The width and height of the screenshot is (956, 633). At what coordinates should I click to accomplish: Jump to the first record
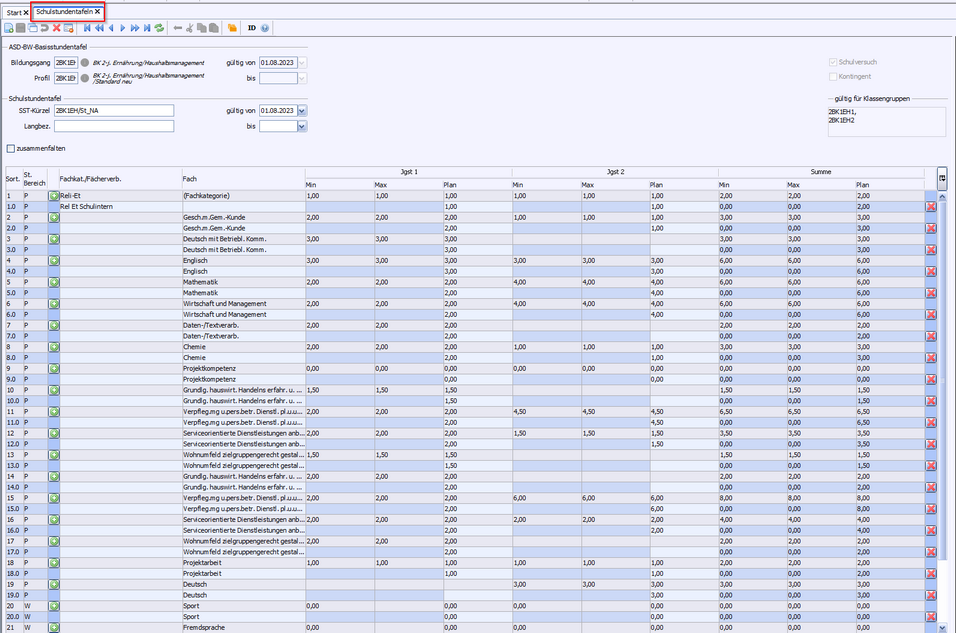click(x=87, y=28)
